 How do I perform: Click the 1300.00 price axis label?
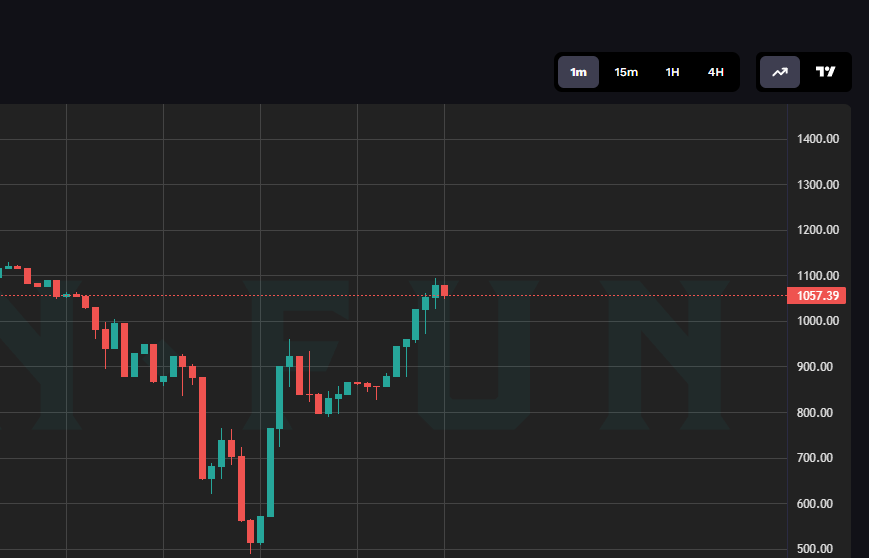[x=818, y=185]
